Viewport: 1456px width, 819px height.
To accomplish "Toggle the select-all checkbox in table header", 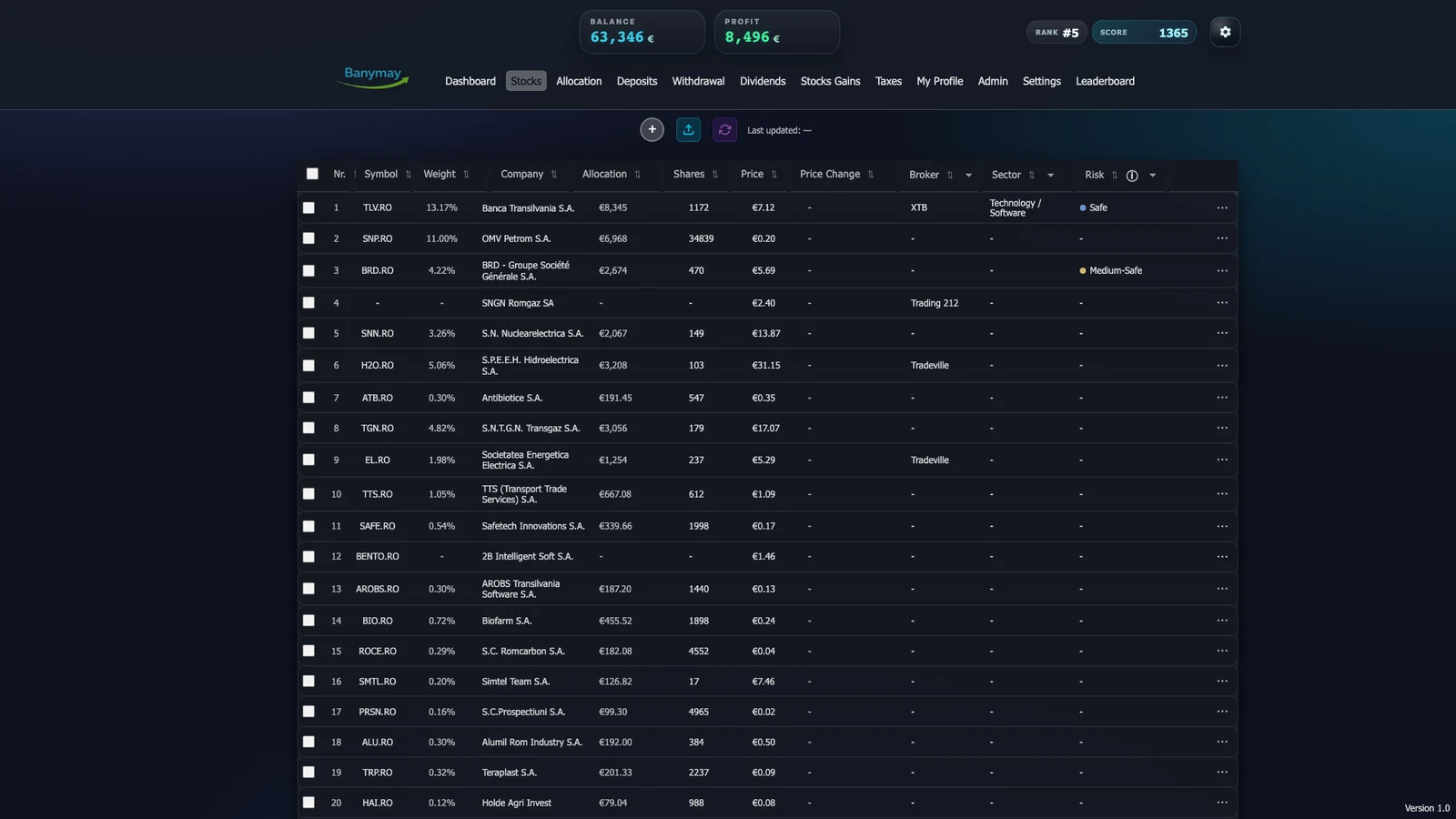I will click(x=312, y=174).
